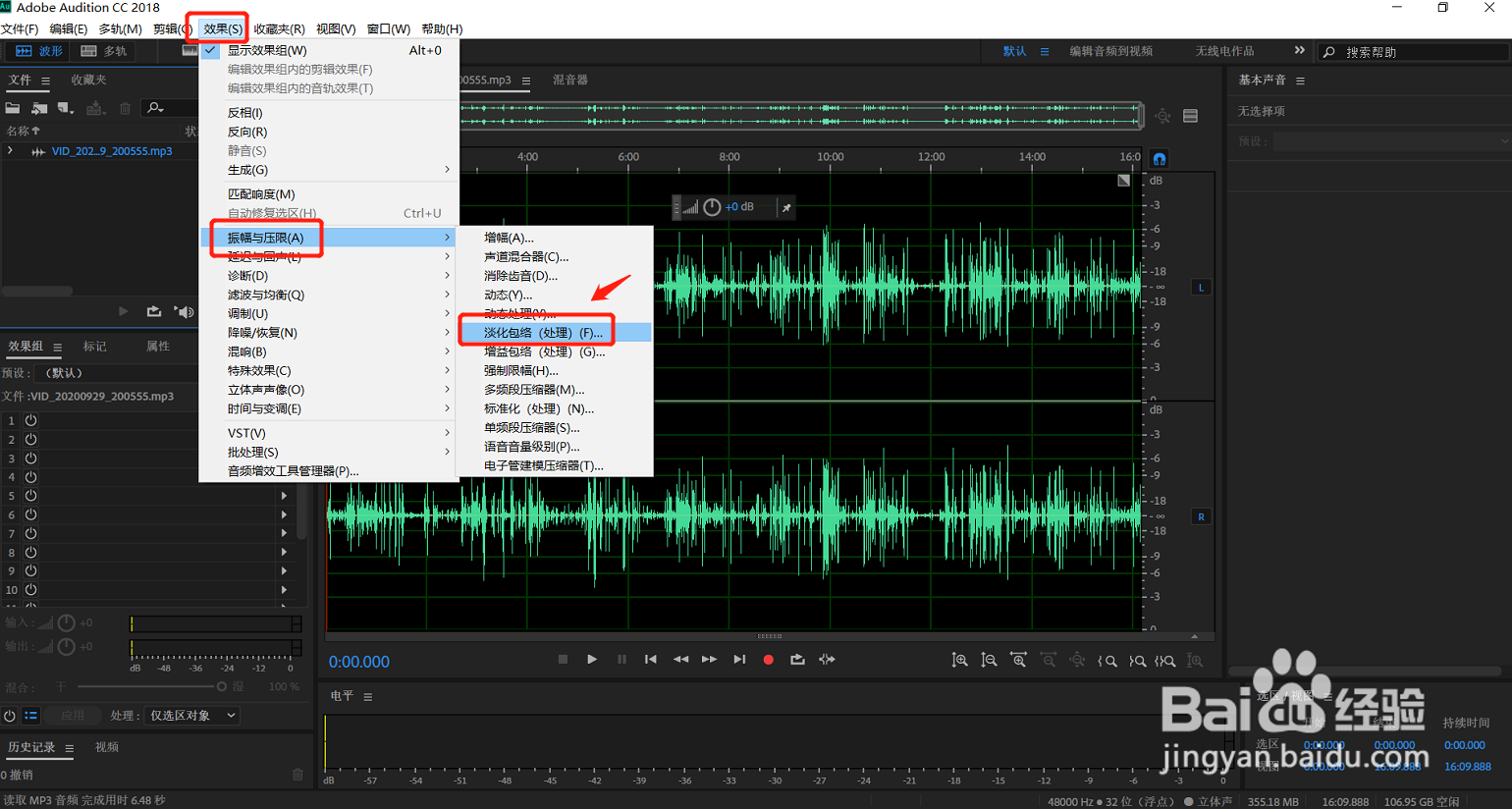The image size is (1512, 809).
Task: Open effect slot 7 arrow menu
Action: [x=285, y=533]
